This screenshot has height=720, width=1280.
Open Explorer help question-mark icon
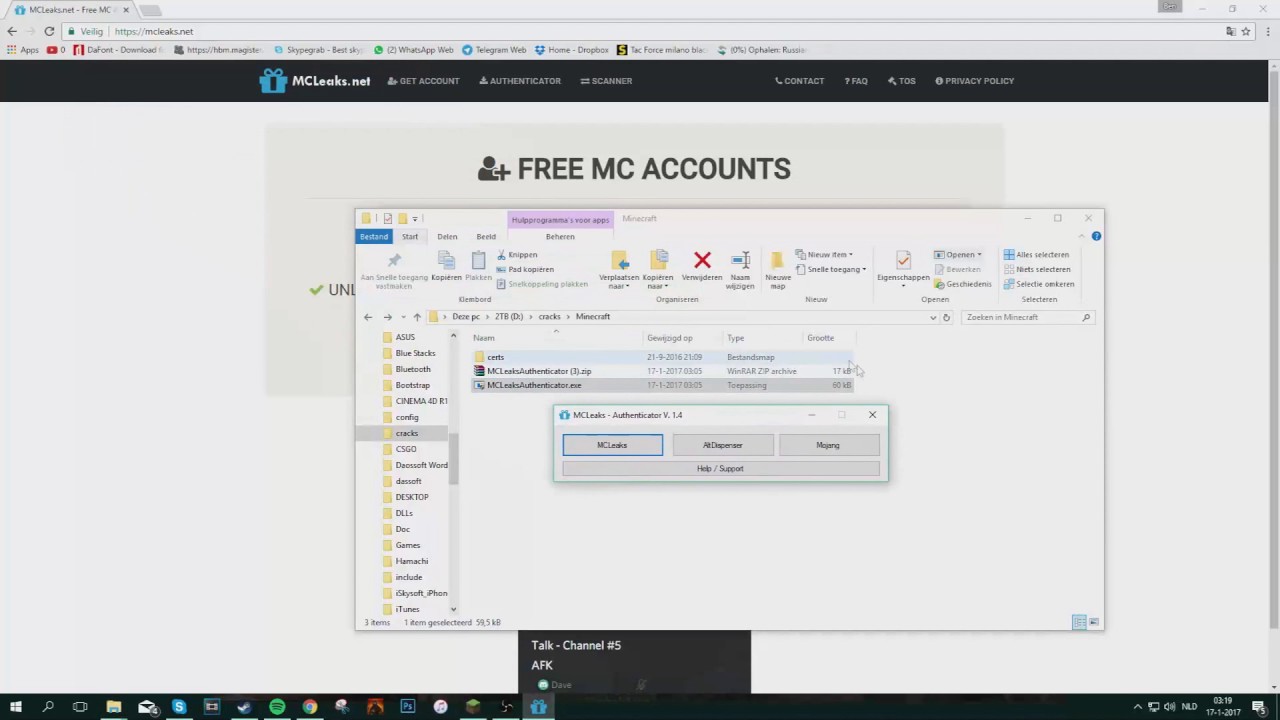1096,237
